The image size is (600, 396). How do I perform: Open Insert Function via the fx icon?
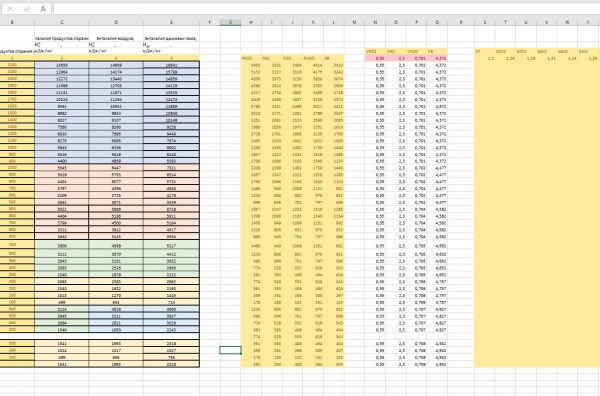coord(43,8)
